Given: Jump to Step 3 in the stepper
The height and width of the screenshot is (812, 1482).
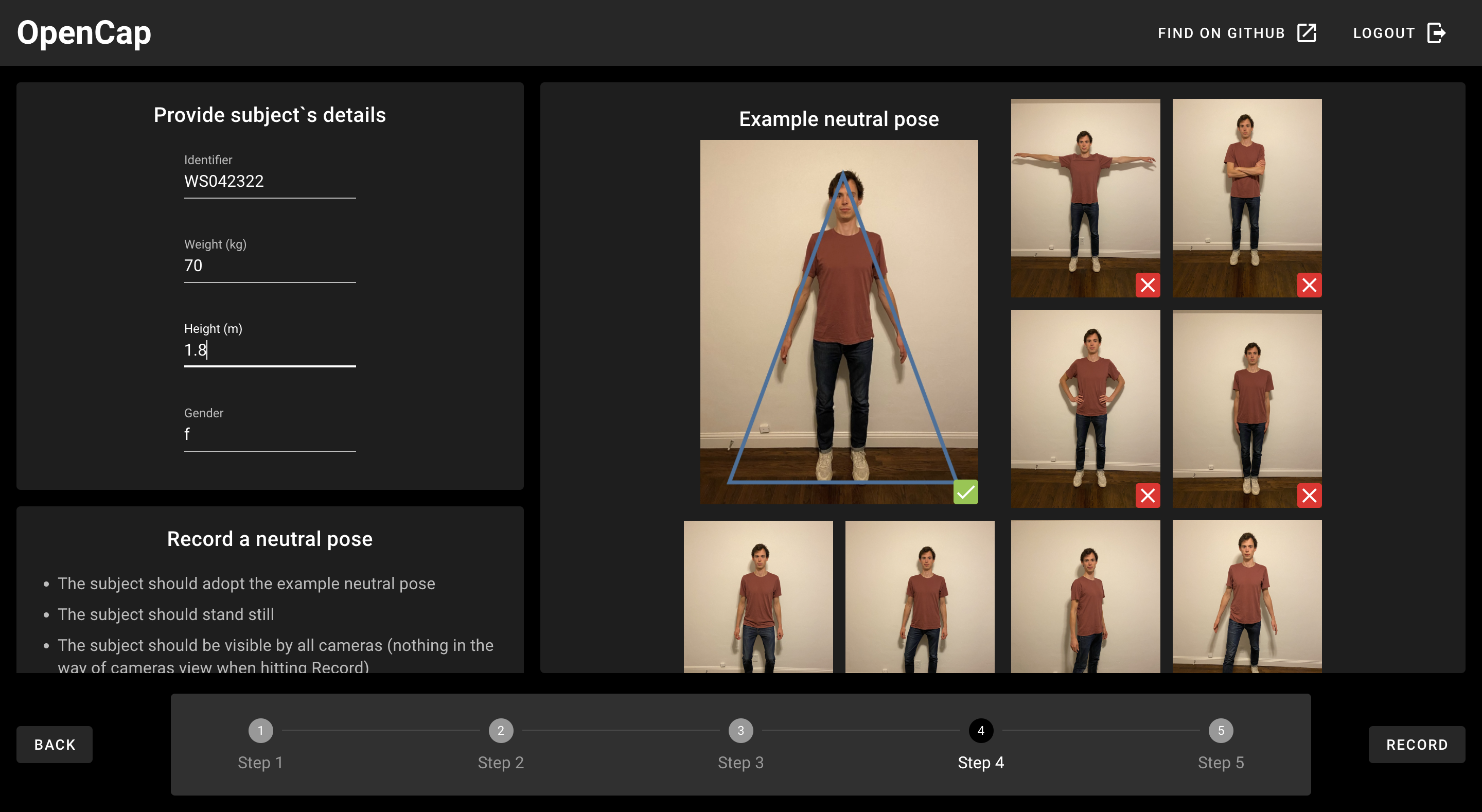Looking at the screenshot, I should pos(740,730).
